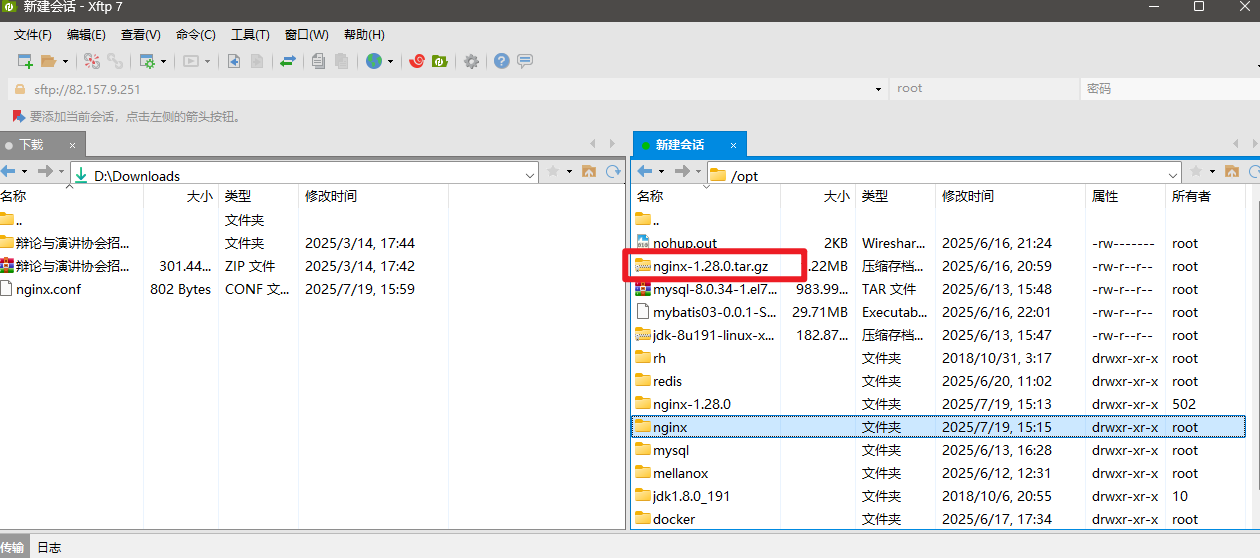This screenshot has width=1260, height=558.
Task: Open remote favorites star dropdown arrow
Action: coord(1213,172)
